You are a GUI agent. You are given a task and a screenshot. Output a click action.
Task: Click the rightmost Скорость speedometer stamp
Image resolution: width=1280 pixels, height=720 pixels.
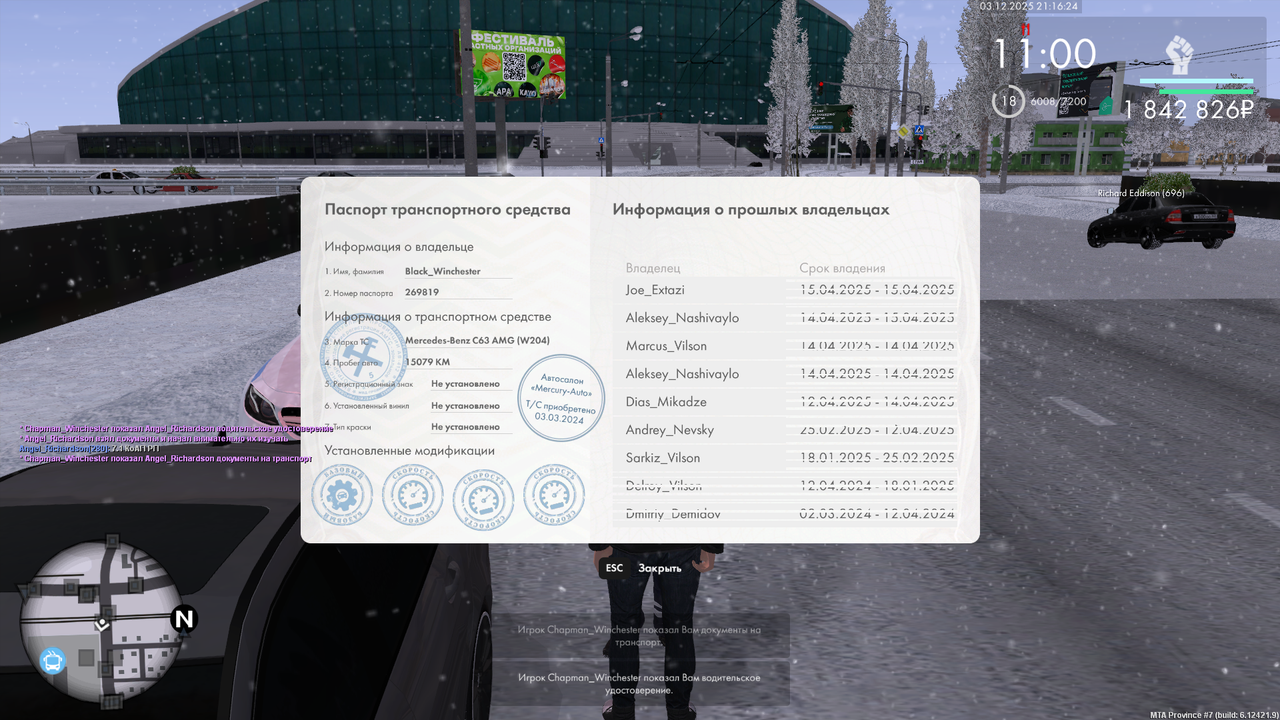tap(553, 494)
